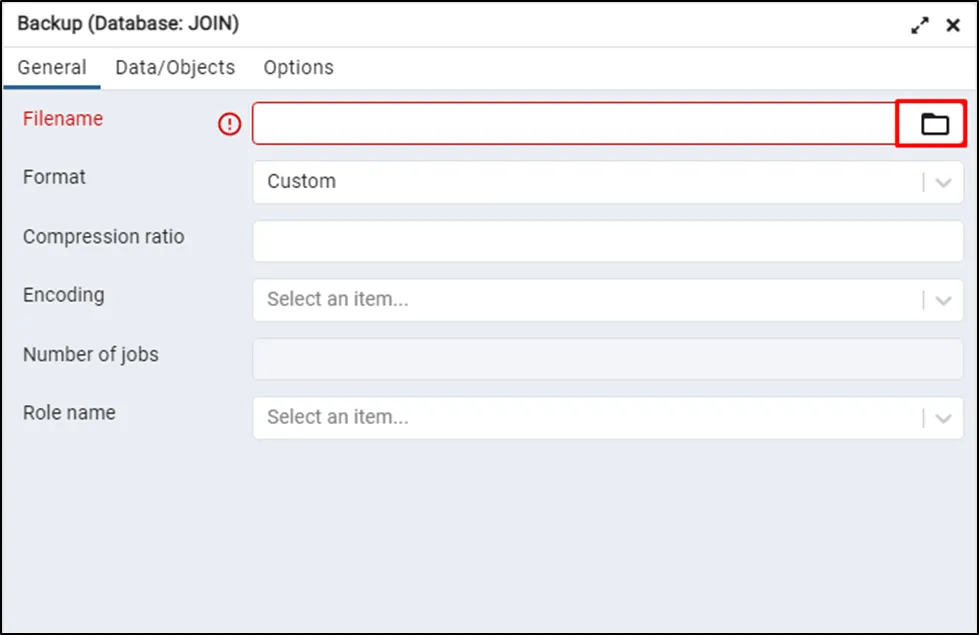The width and height of the screenshot is (979, 635).
Task: Open the Encoding select box
Action: (585, 300)
